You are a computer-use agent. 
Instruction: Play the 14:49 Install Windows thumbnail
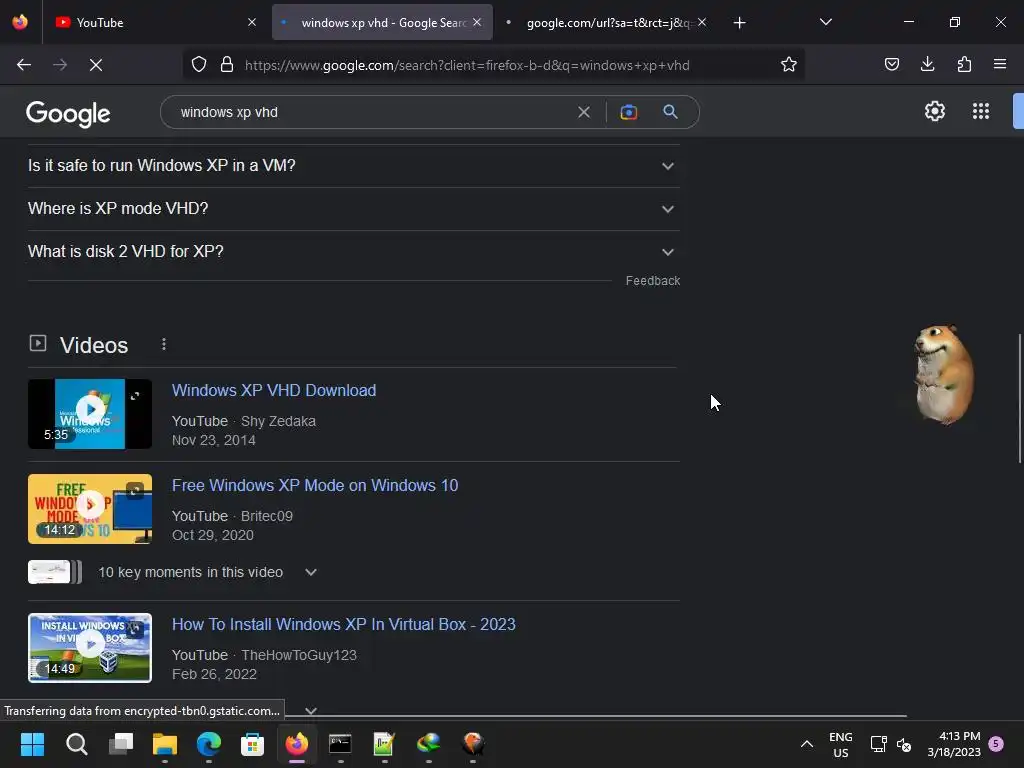pos(90,648)
